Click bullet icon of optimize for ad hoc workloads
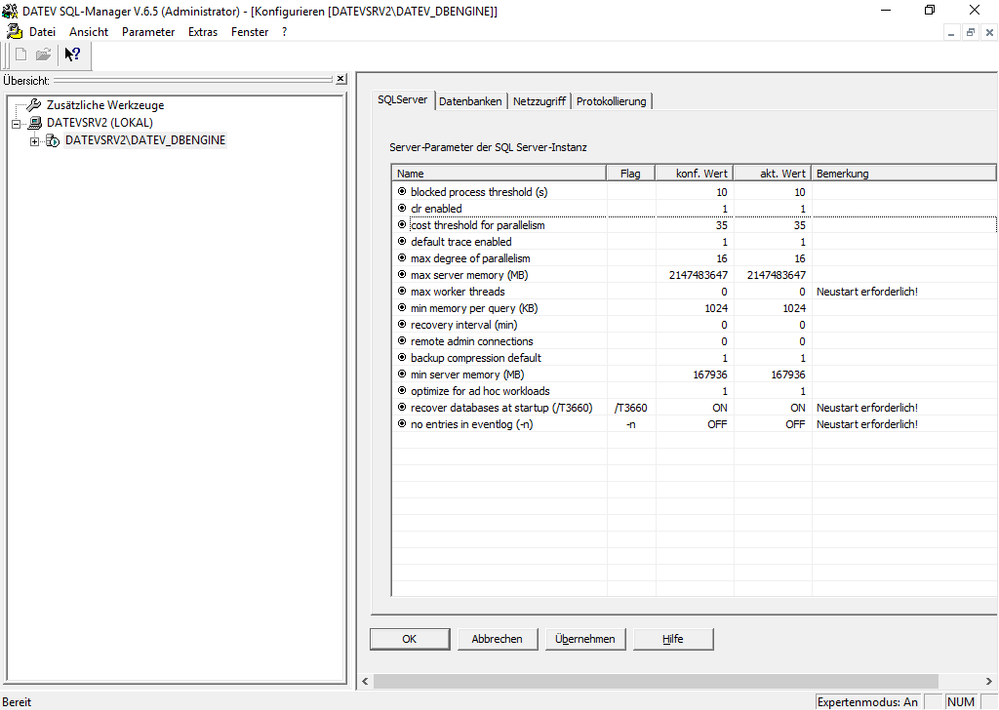999x710 pixels. tap(402, 390)
